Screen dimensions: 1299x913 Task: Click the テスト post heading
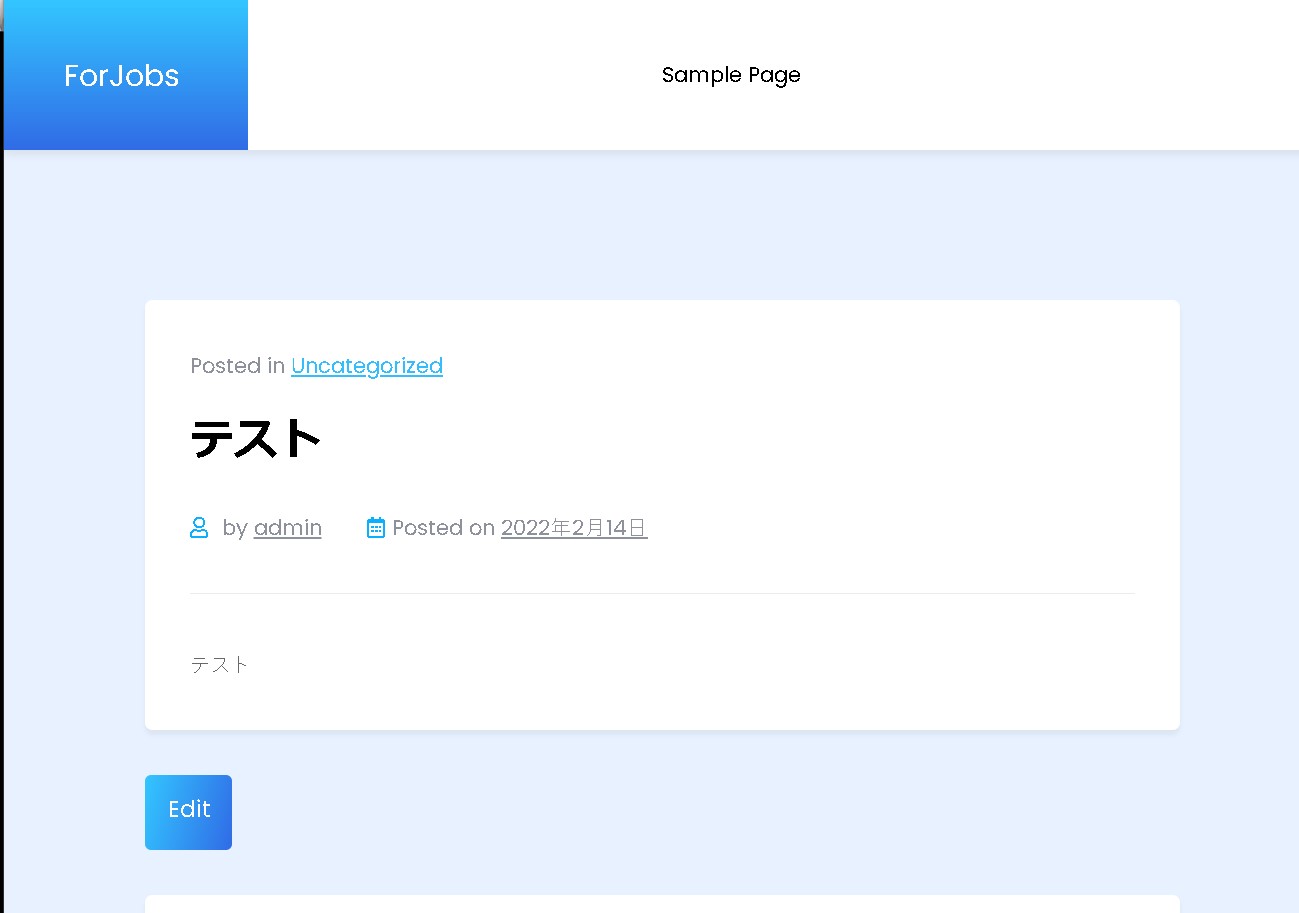(255, 437)
